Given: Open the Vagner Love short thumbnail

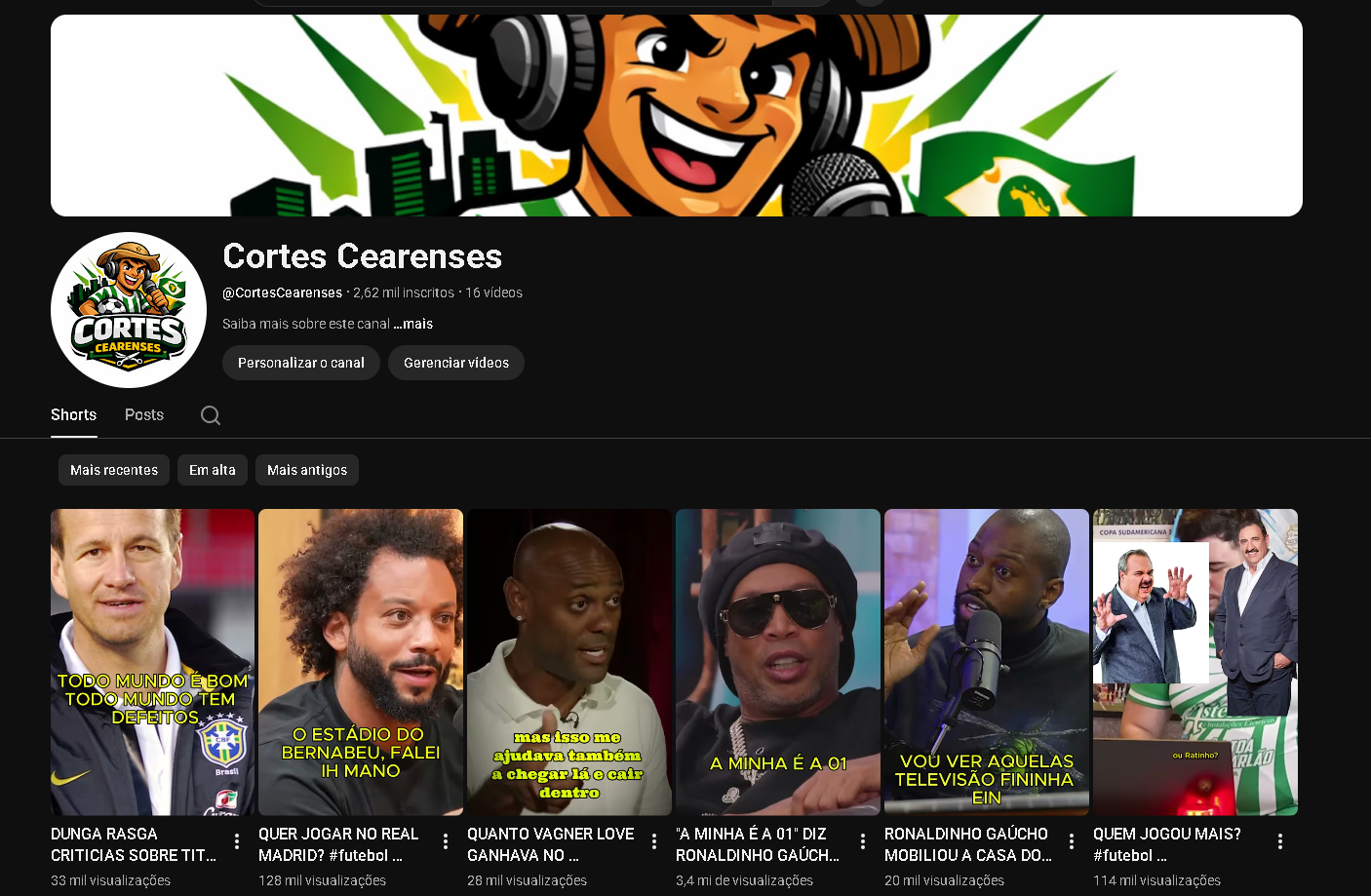Looking at the screenshot, I should click(569, 662).
